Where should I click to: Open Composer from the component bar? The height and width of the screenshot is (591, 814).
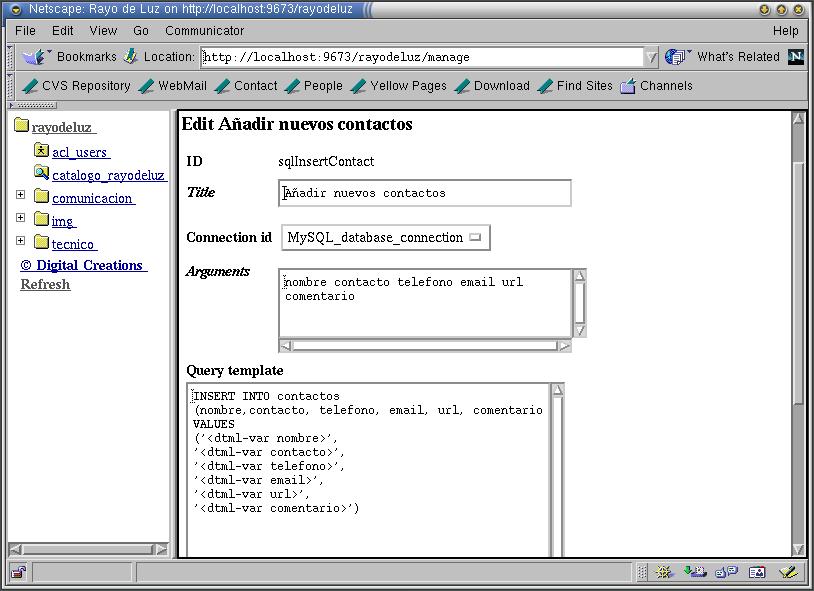tap(789, 572)
